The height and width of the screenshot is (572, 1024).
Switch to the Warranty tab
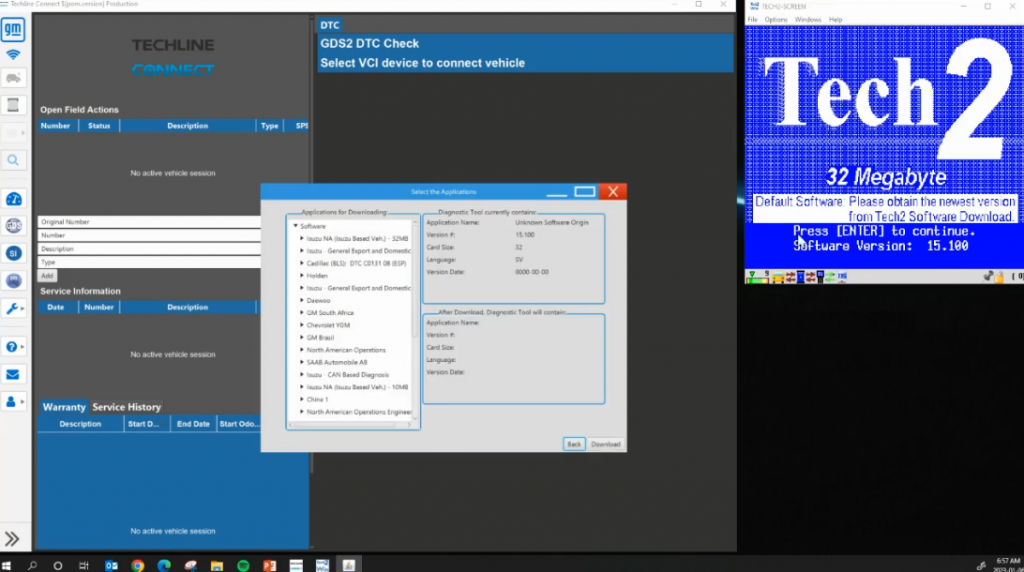(x=64, y=407)
